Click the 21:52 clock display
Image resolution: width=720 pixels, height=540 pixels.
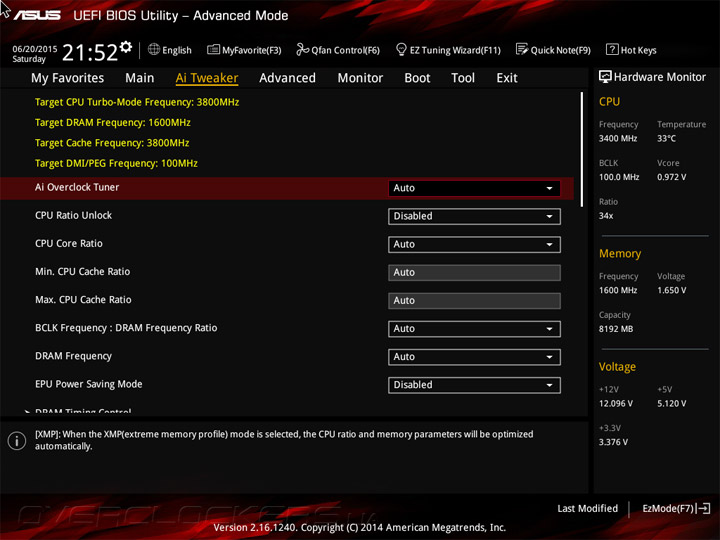click(90, 52)
